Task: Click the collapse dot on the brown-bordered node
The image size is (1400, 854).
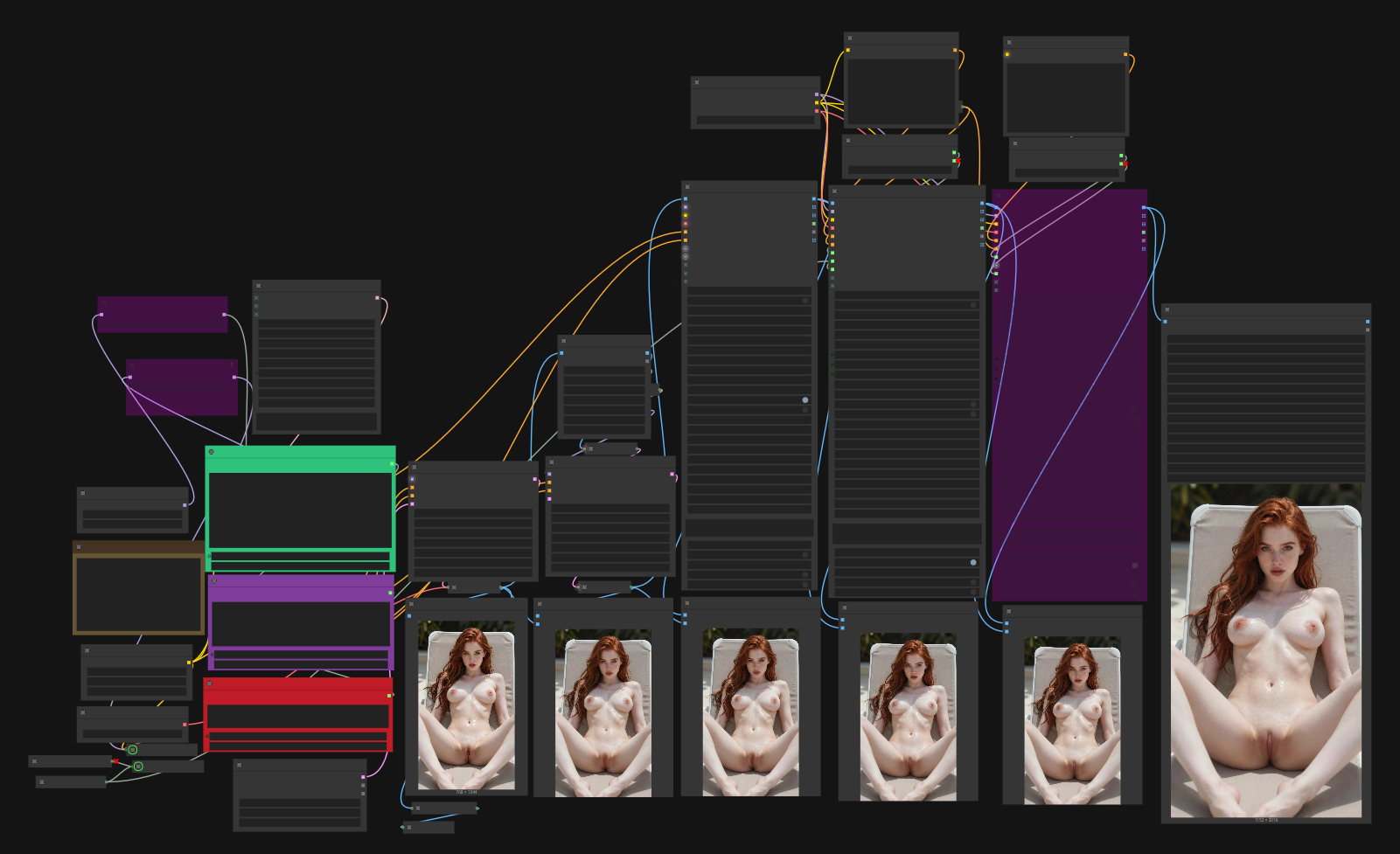Action: pos(79,547)
